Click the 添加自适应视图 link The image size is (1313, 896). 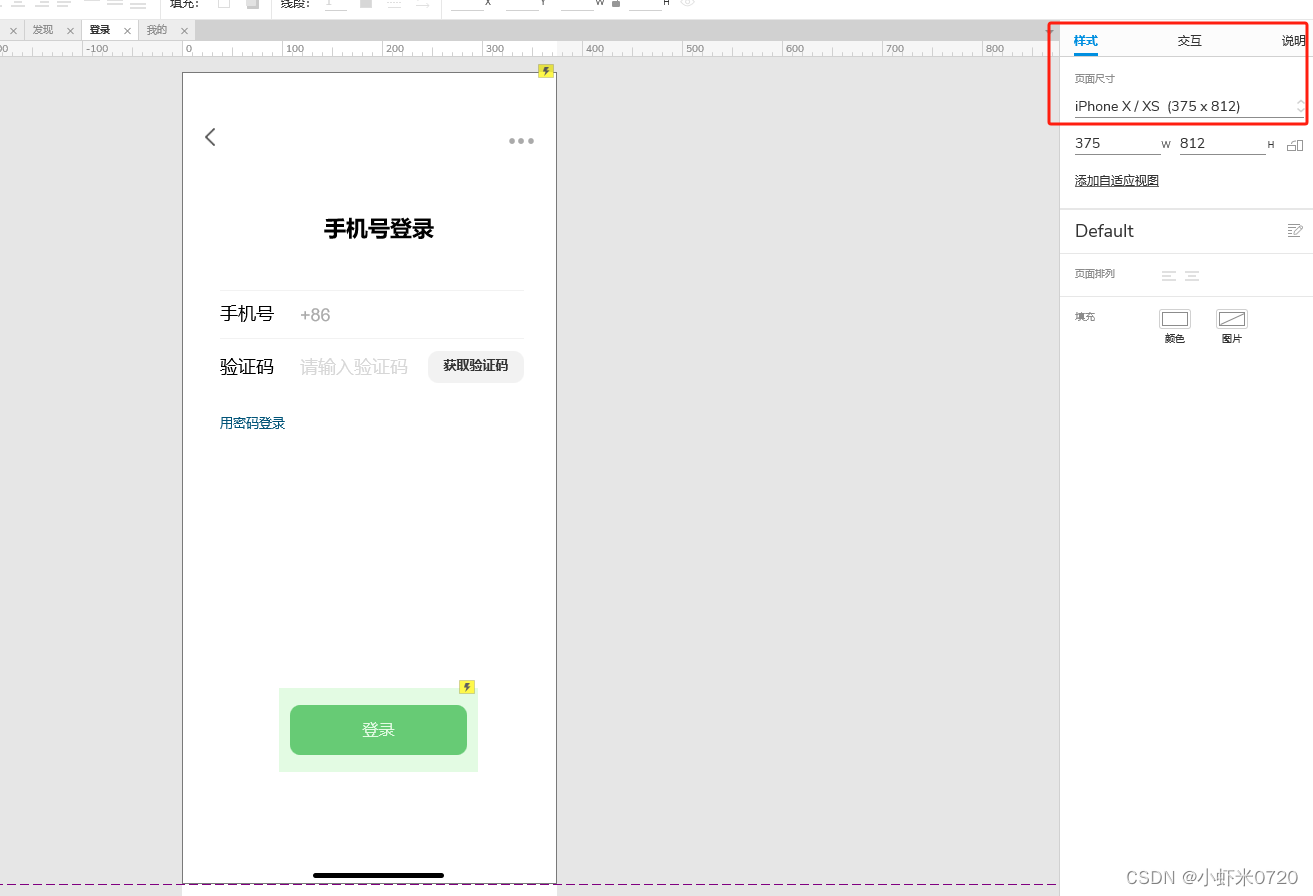coord(1117,181)
